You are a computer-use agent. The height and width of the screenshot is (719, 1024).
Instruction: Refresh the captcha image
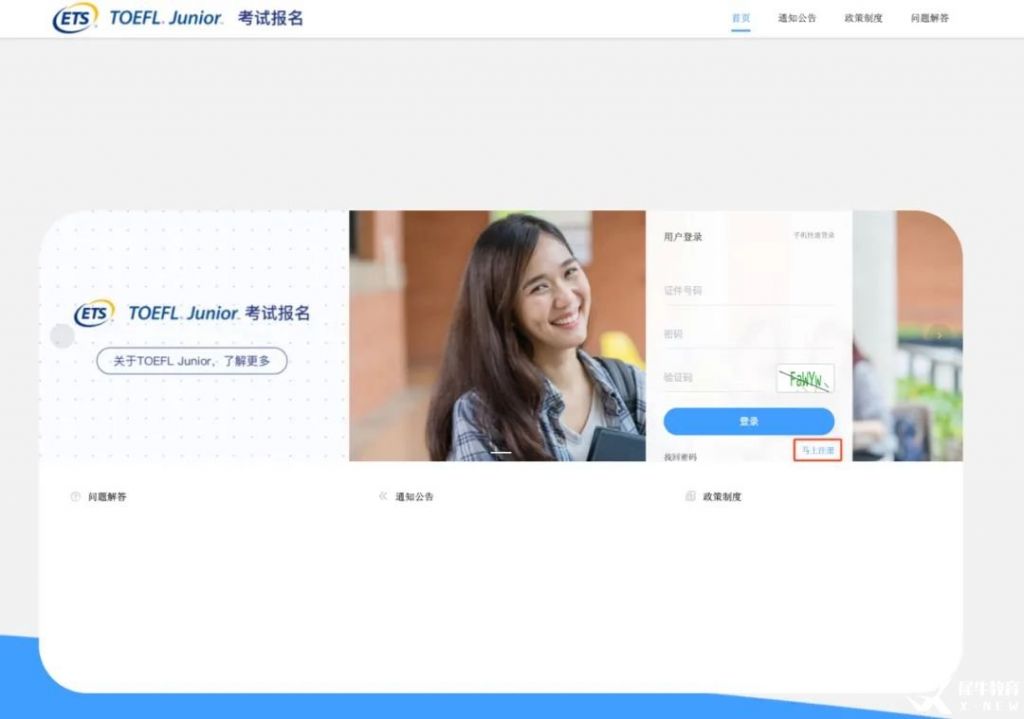click(805, 378)
